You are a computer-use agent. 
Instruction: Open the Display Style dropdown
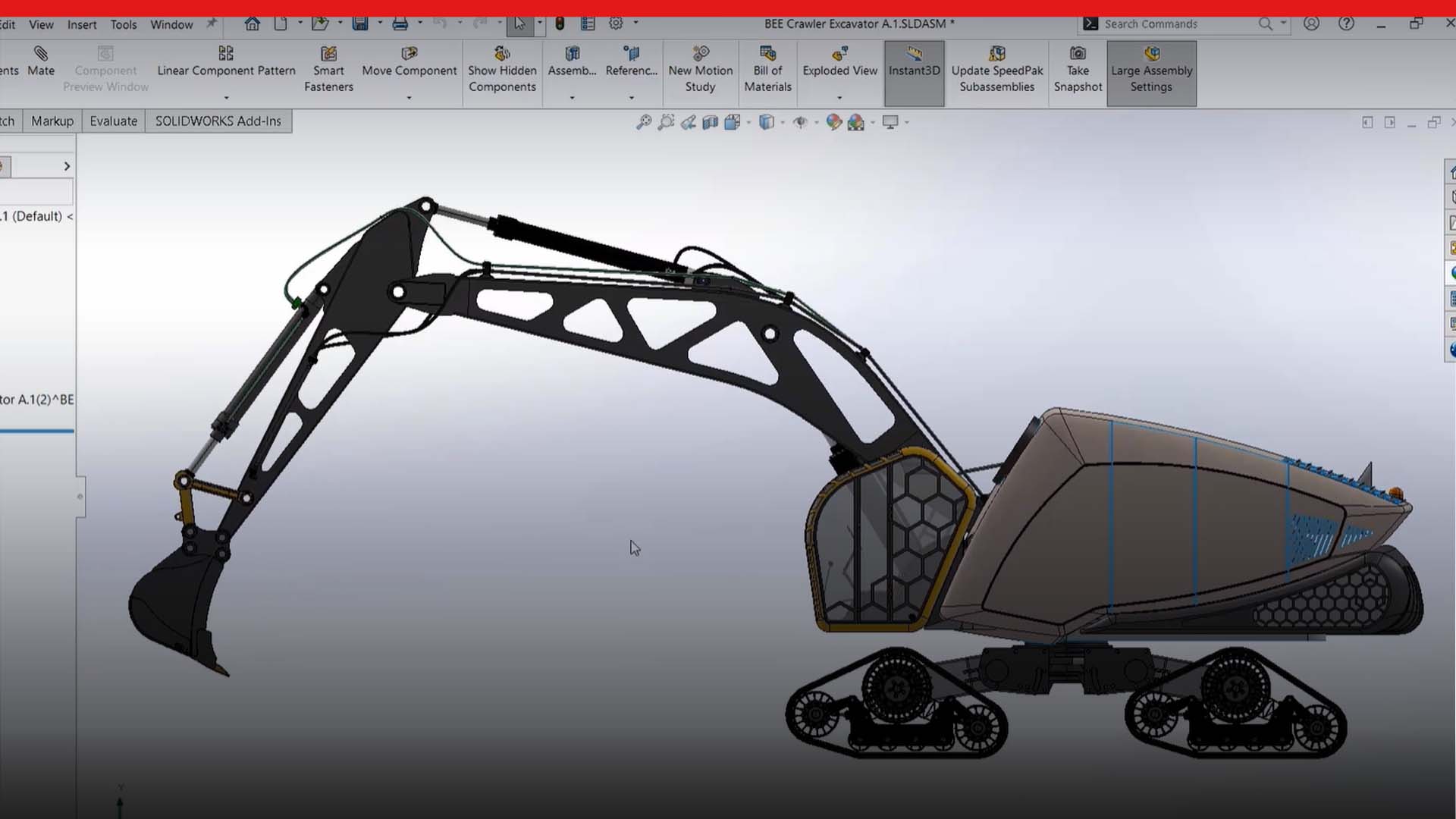[782, 122]
